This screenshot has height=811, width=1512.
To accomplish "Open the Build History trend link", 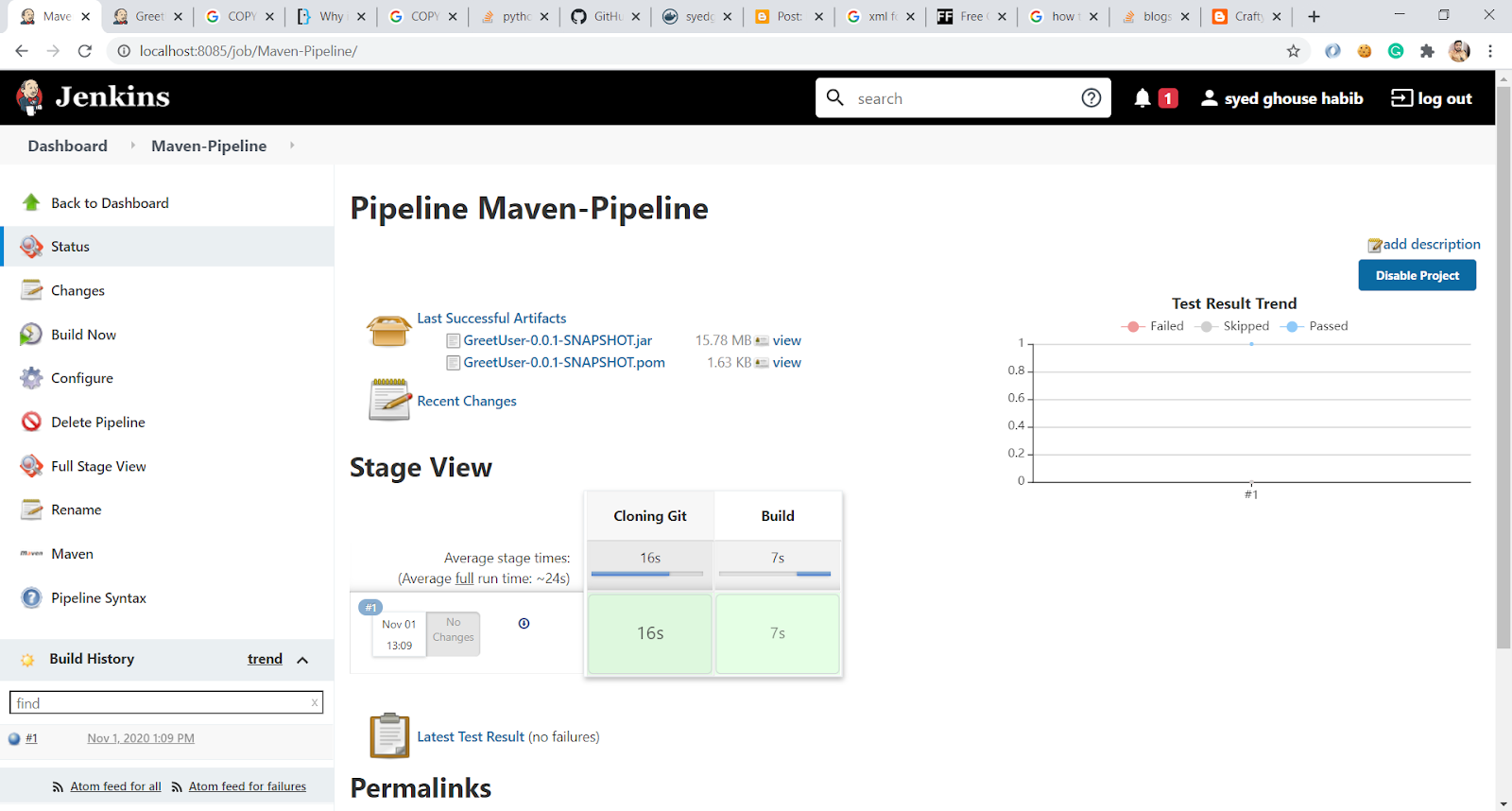I will [265, 659].
